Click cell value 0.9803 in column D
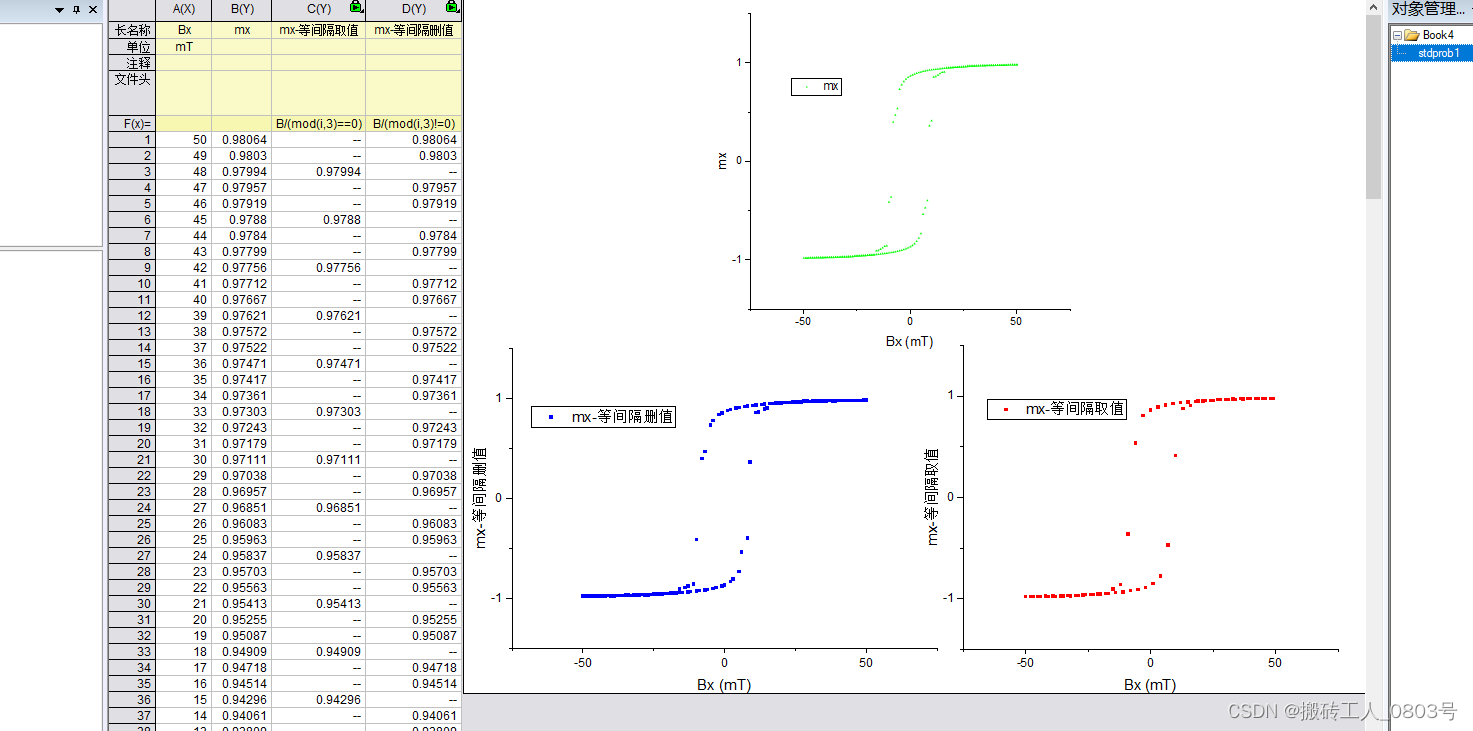The height and width of the screenshot is (731, 1473). 413,156
